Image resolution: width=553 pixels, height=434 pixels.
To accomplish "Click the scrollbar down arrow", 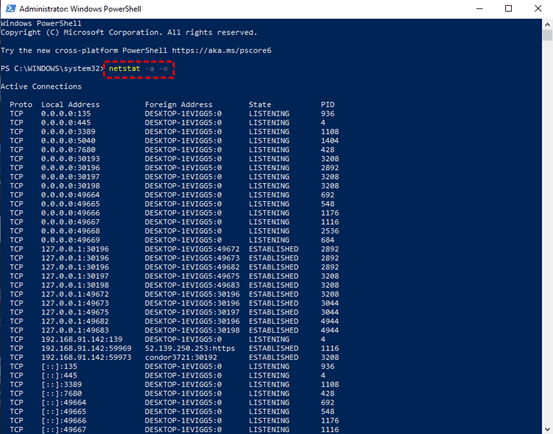I will [x=547, y=429].
